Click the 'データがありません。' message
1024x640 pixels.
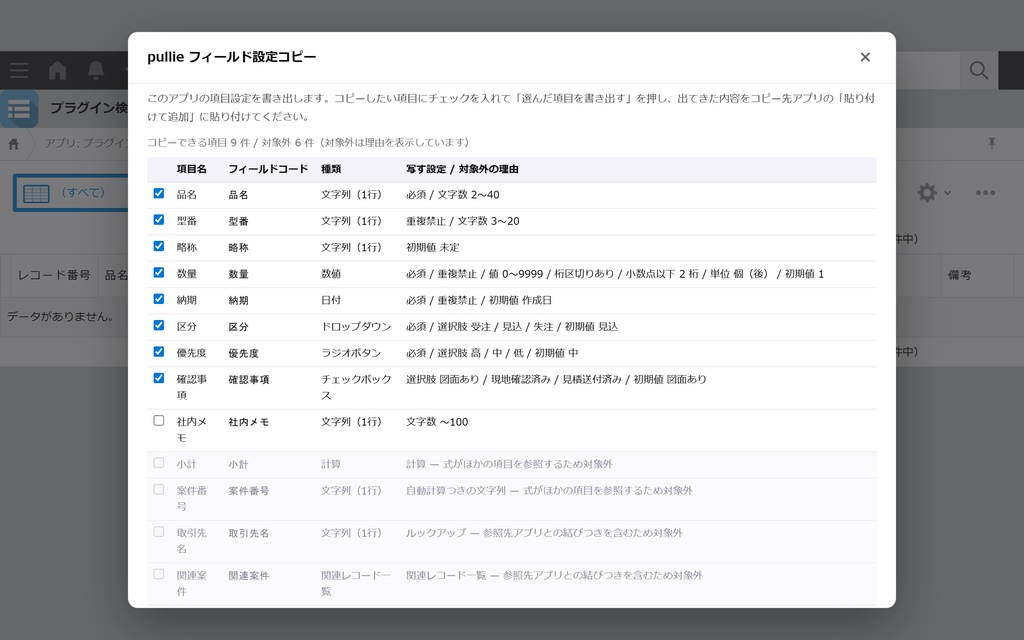point(61,317)
